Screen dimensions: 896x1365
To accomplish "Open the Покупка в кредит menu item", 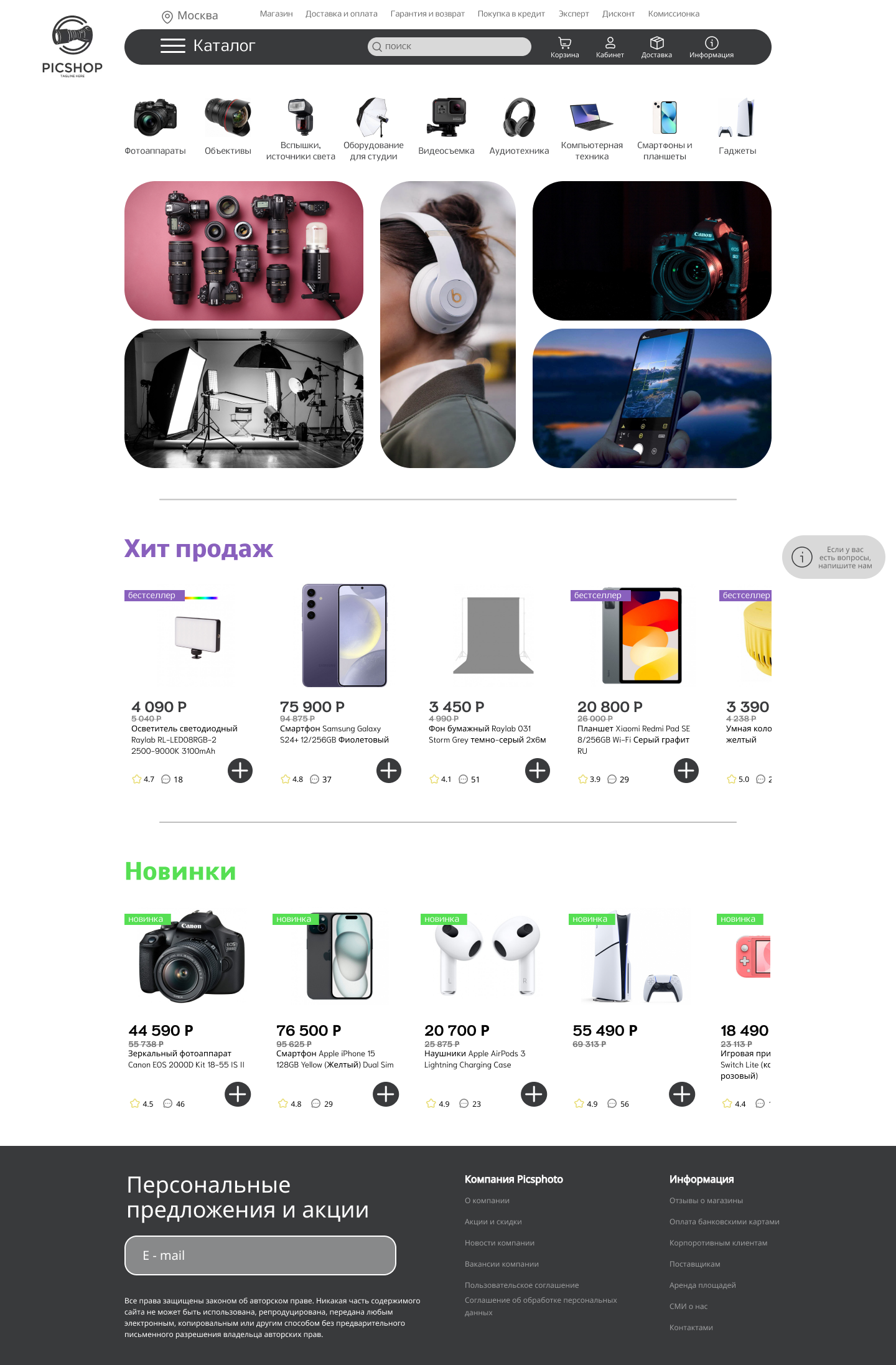I will point(511,14).
